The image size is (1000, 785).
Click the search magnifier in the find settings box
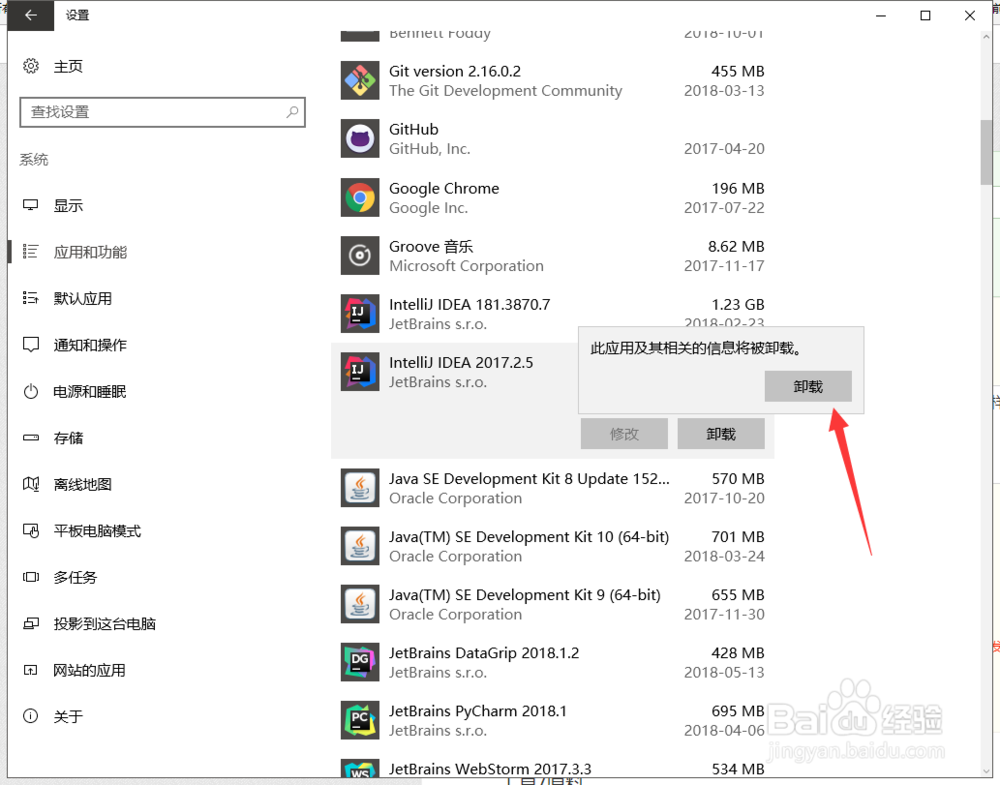click(x=292, y=112)
